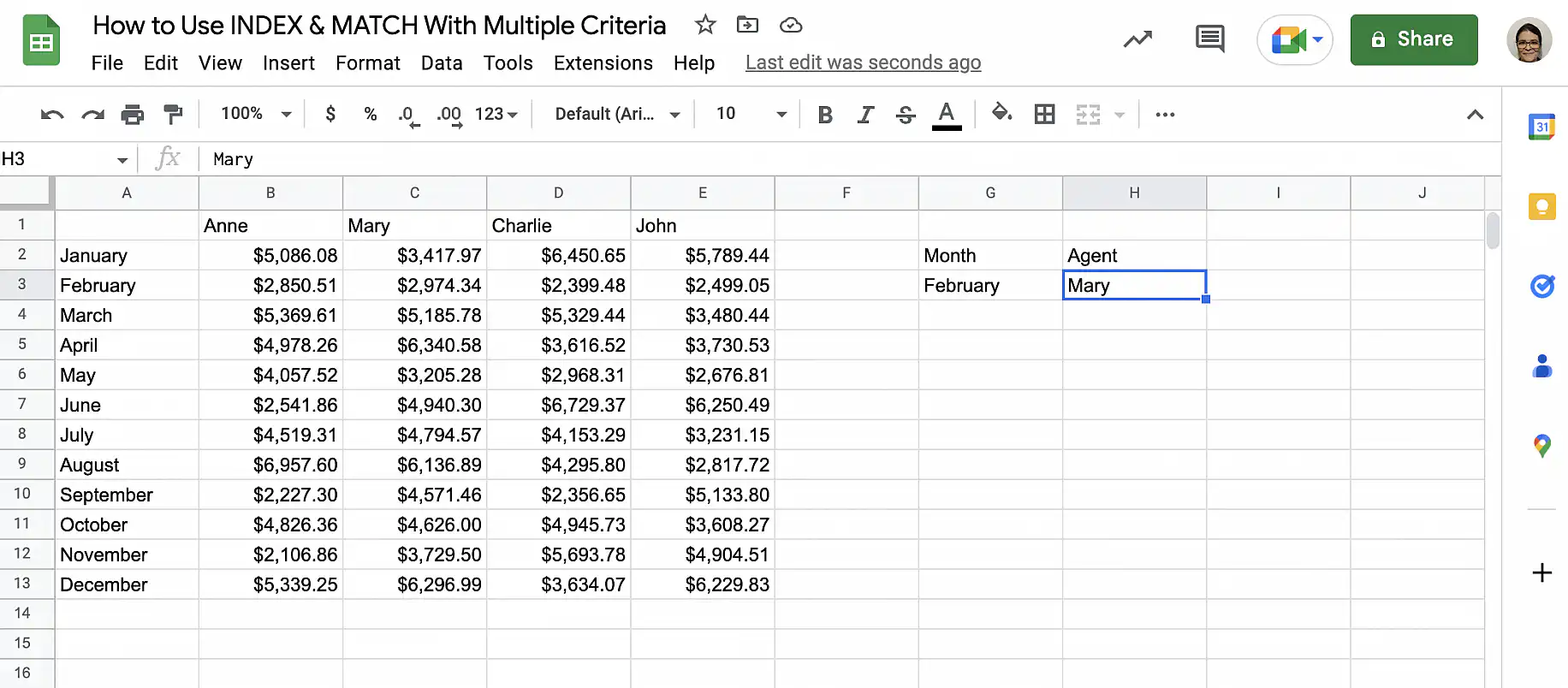The image size is (1568, 688).
Task: Open the File menu
Action: [x=107, y=63]
